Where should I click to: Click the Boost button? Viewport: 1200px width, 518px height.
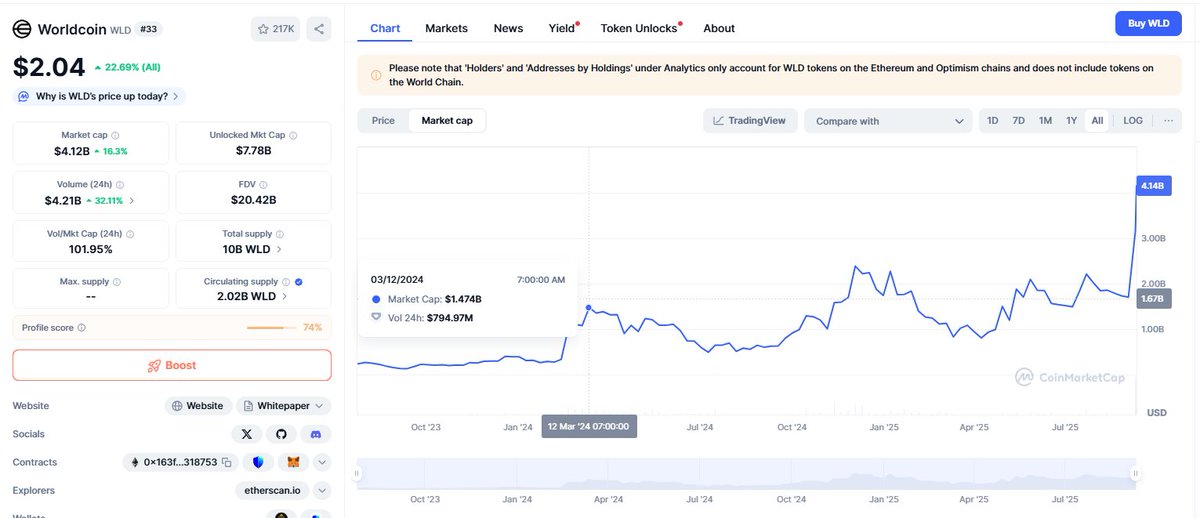[x=172, y=365]
